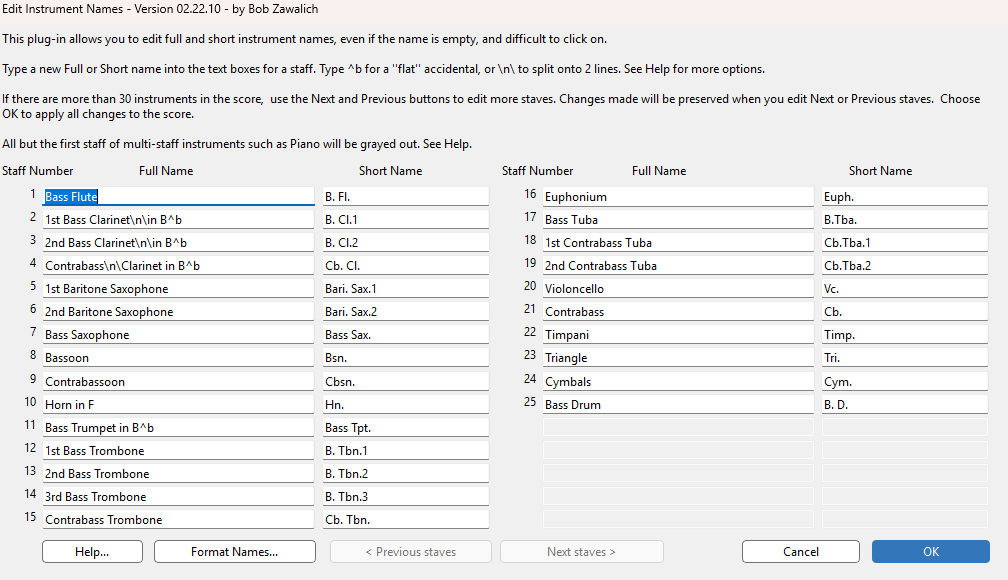Image resolution: width=1008 pixels, height=580 pixels.
Task: Edit the Bass Sax. short name field
Action: [x=406, y=334]
